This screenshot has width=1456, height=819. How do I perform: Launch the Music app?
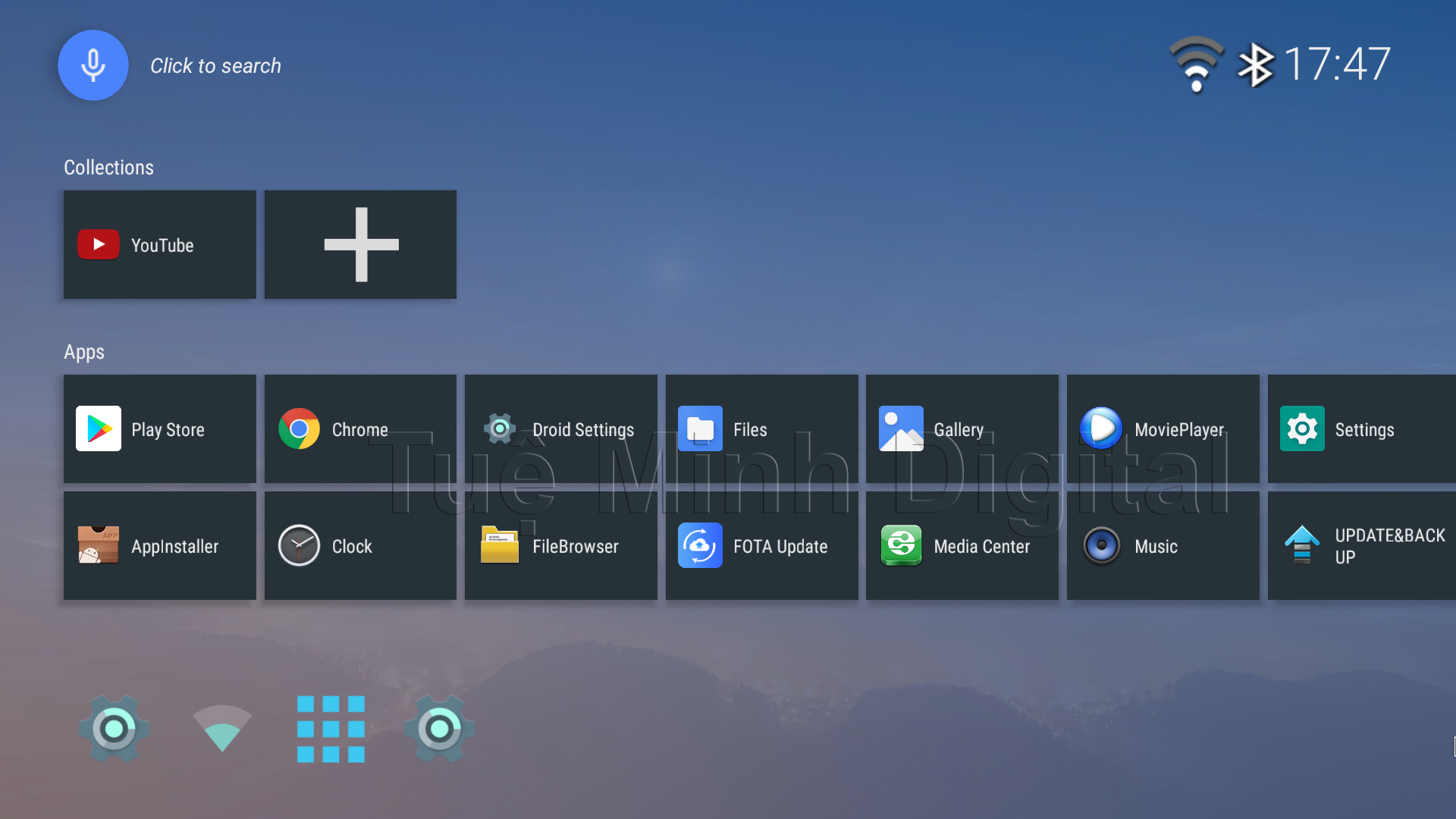1163,545
